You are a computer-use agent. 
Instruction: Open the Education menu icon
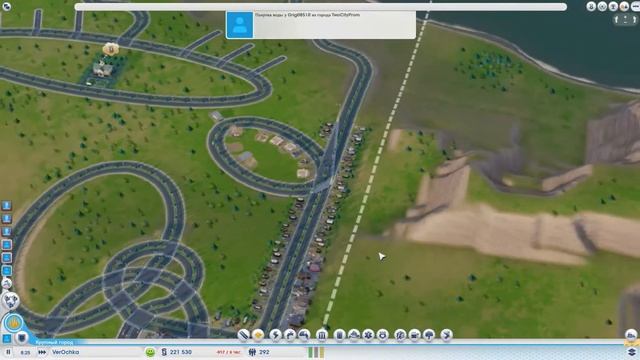click(x=400, y=335)
